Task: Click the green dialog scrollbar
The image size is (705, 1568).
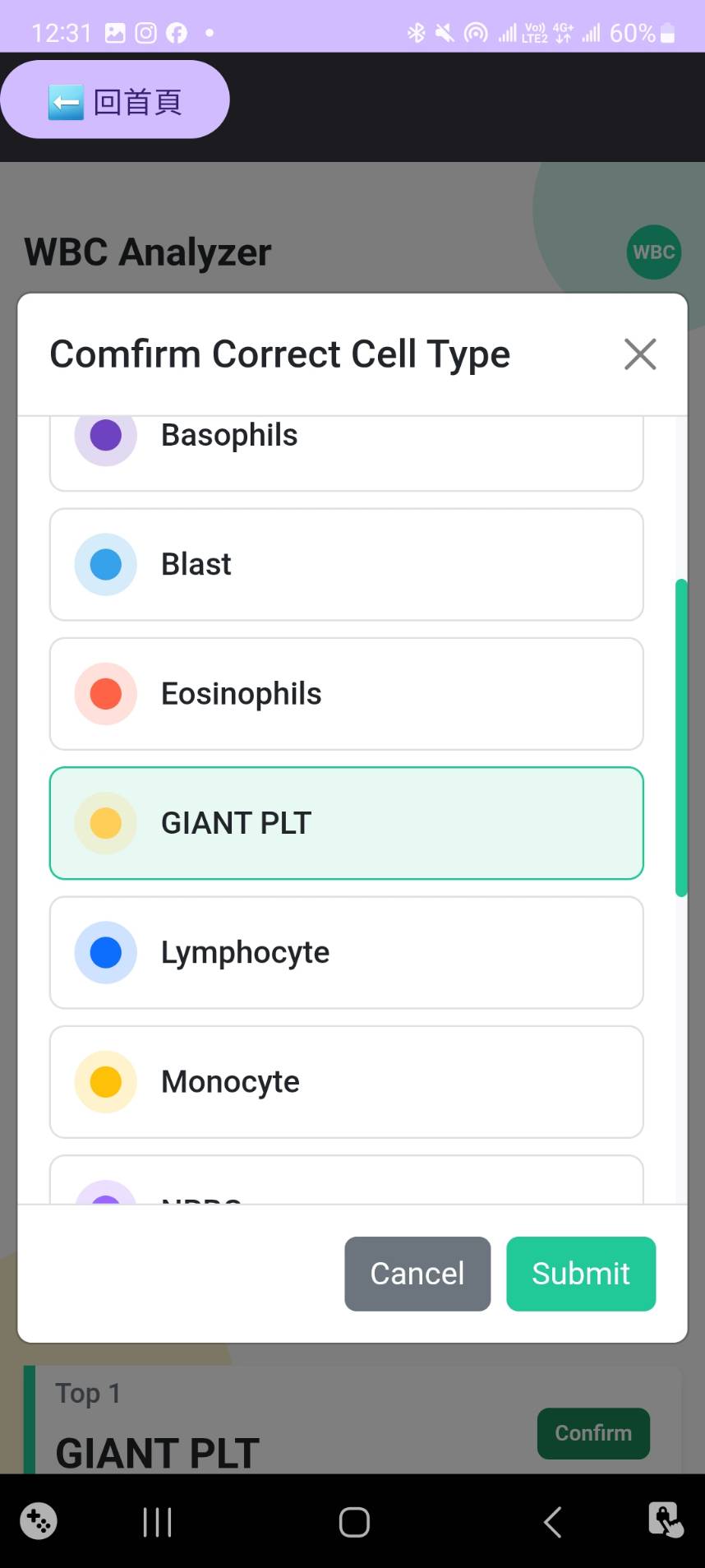Action: [680, 738]
